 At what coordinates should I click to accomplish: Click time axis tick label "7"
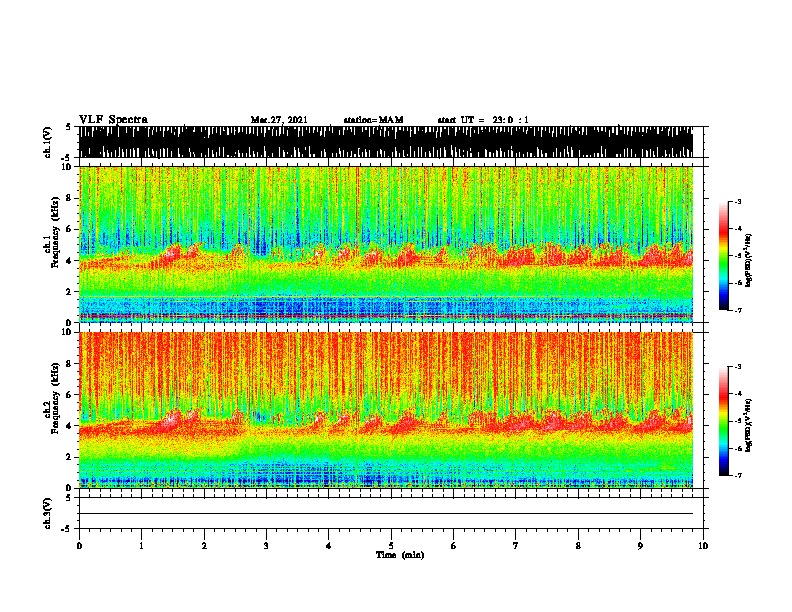pyautogui.click(x=516, y=546)
